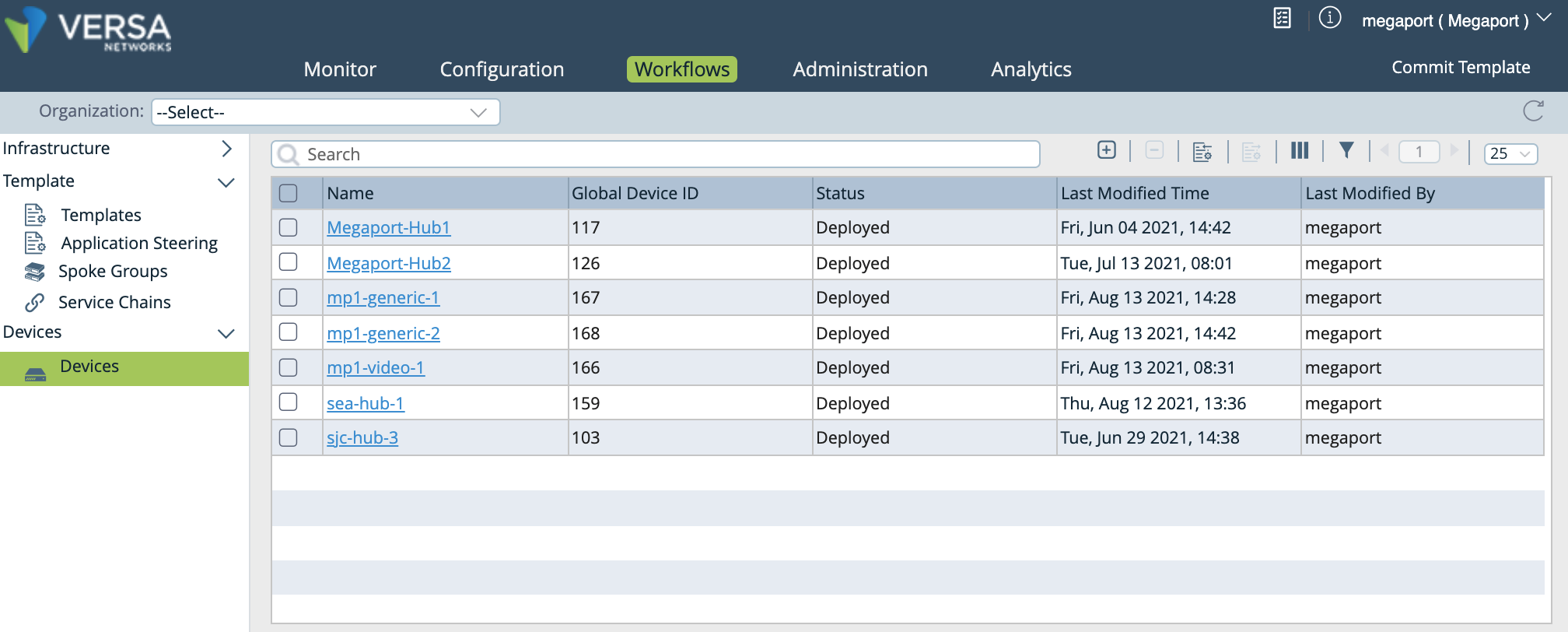Click the Service Chains sidebar item
The image size is (1568, 632).
(x=114, y=303)
